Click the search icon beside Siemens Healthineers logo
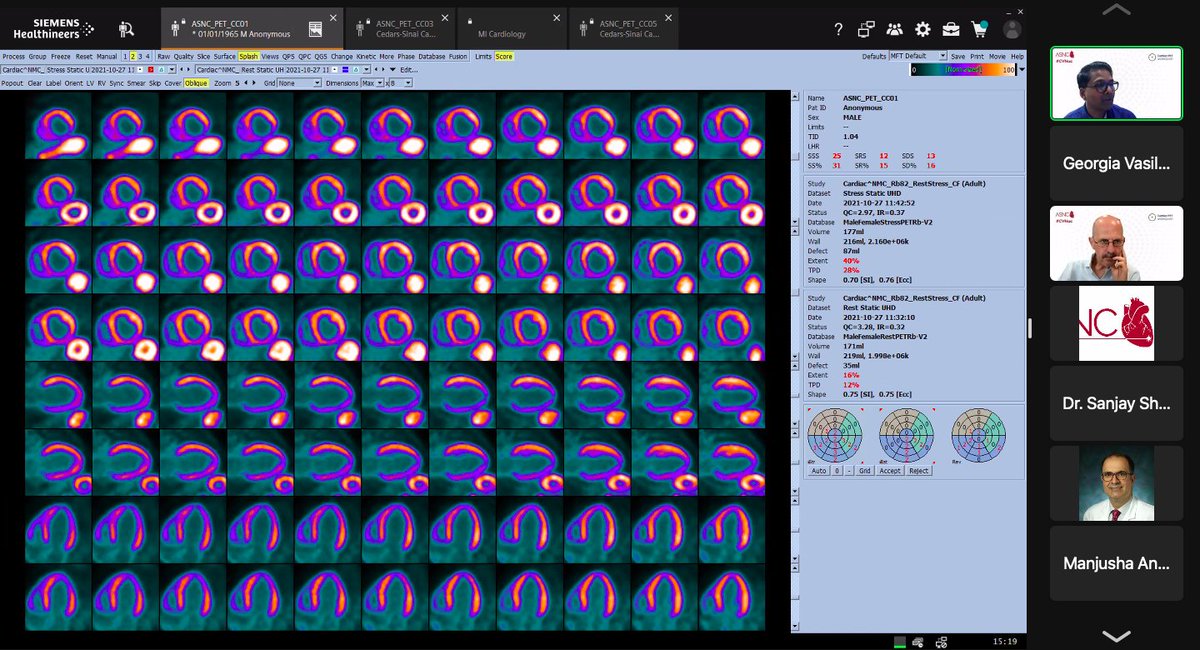The height and width of the screenshot is (650, 1200). coord(125,28)
